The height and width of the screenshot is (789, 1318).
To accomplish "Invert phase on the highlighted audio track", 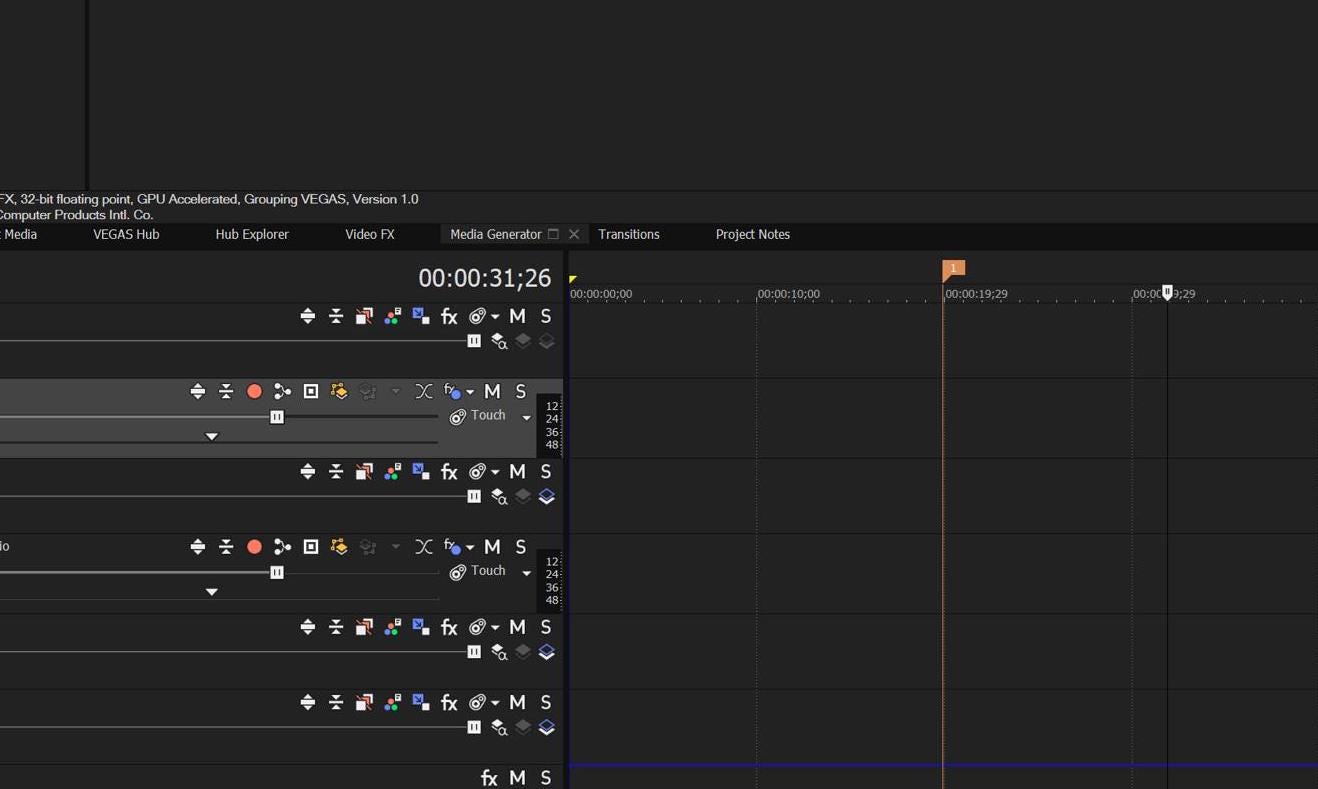I will [x=424, y=391].
